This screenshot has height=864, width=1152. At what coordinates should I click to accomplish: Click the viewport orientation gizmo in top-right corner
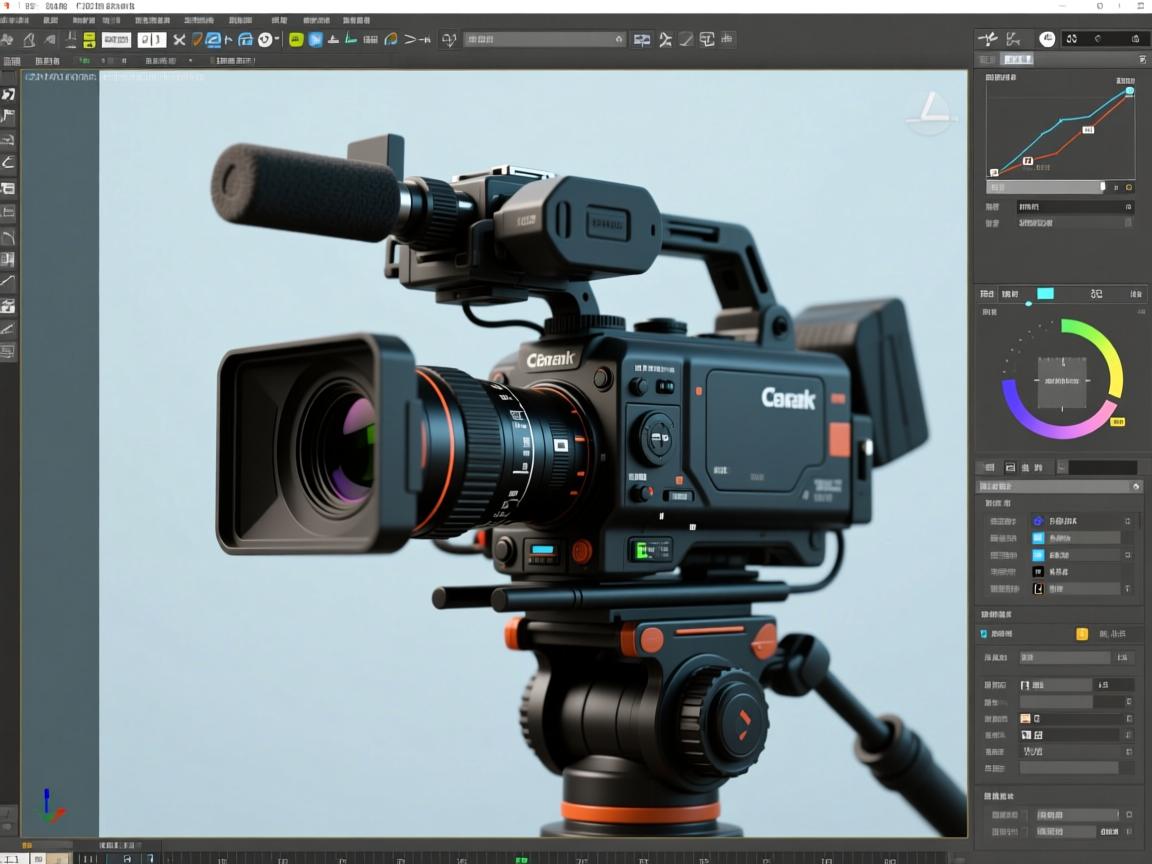931,113
